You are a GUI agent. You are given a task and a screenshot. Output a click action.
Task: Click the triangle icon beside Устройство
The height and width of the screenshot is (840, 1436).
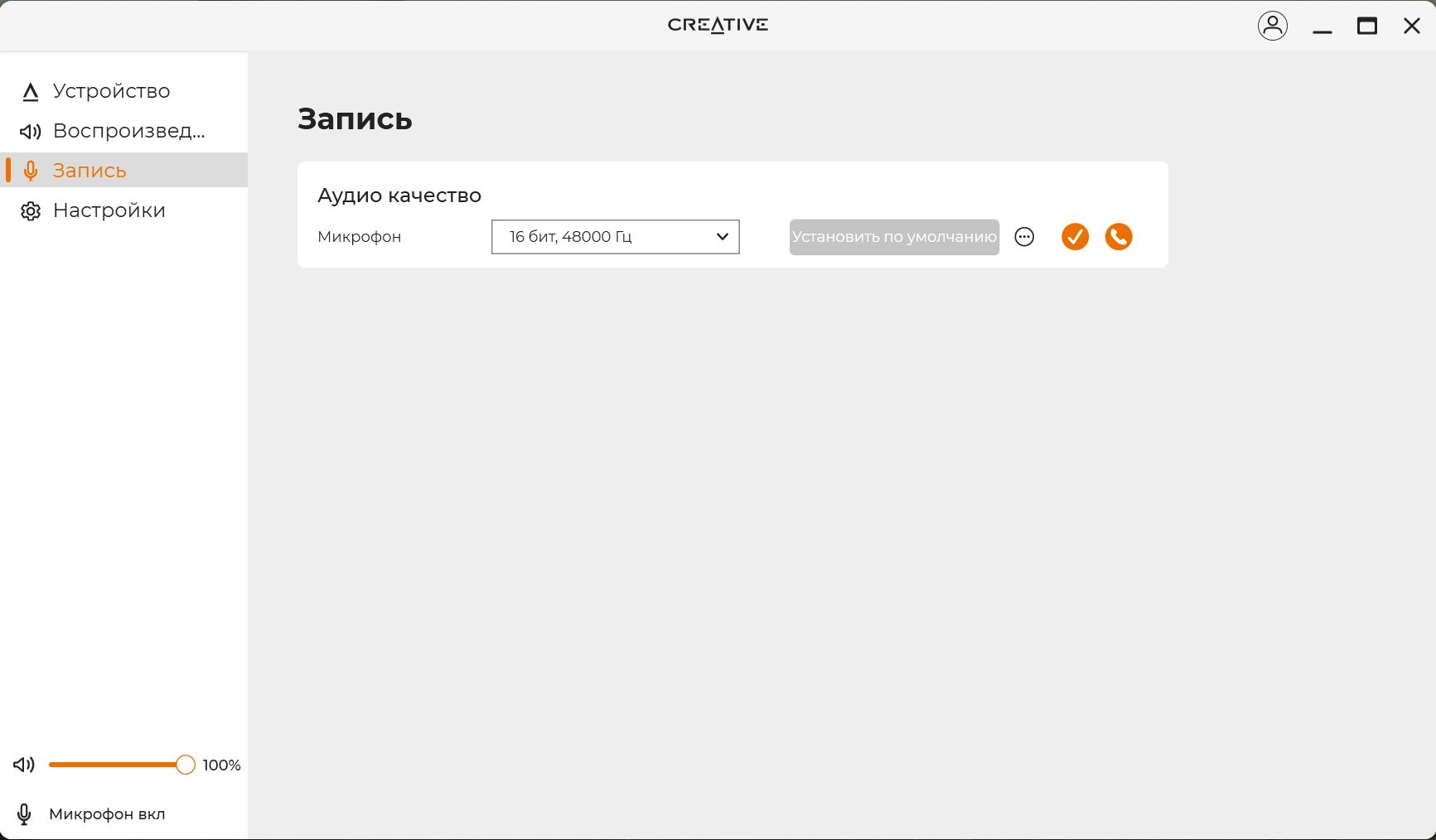tap(31, 92)
